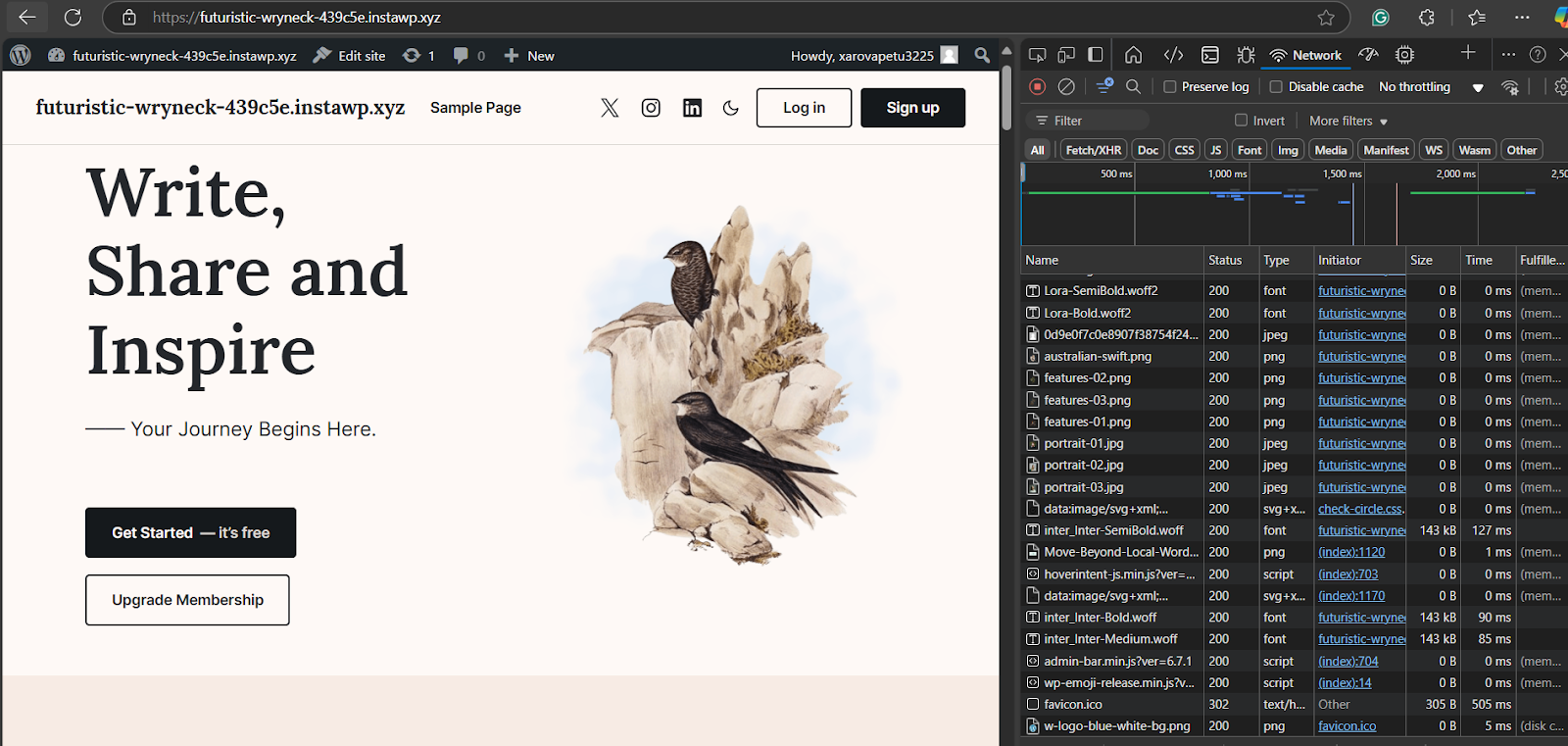
Task: Sort by the Status column header
Action: click(x=1231, y=260)
